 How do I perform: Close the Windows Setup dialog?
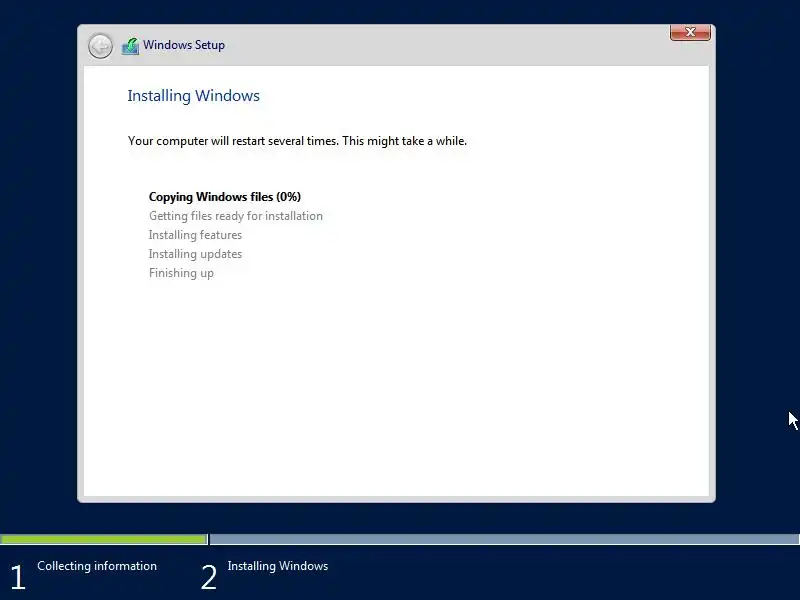click(x=690, y=32)
